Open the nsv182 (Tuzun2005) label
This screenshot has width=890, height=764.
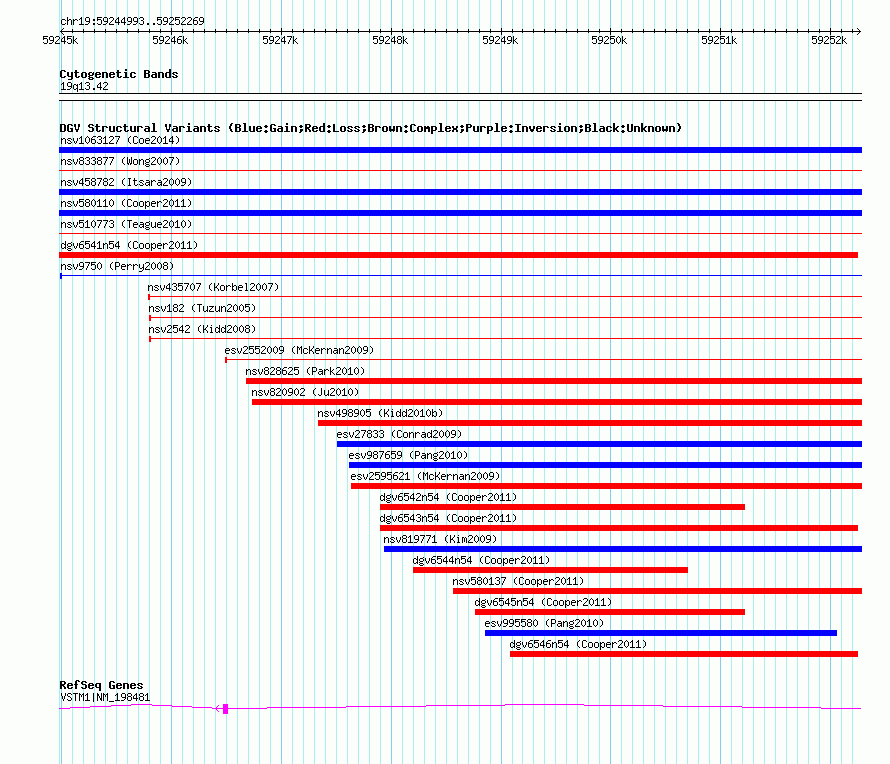click(202, 308)
